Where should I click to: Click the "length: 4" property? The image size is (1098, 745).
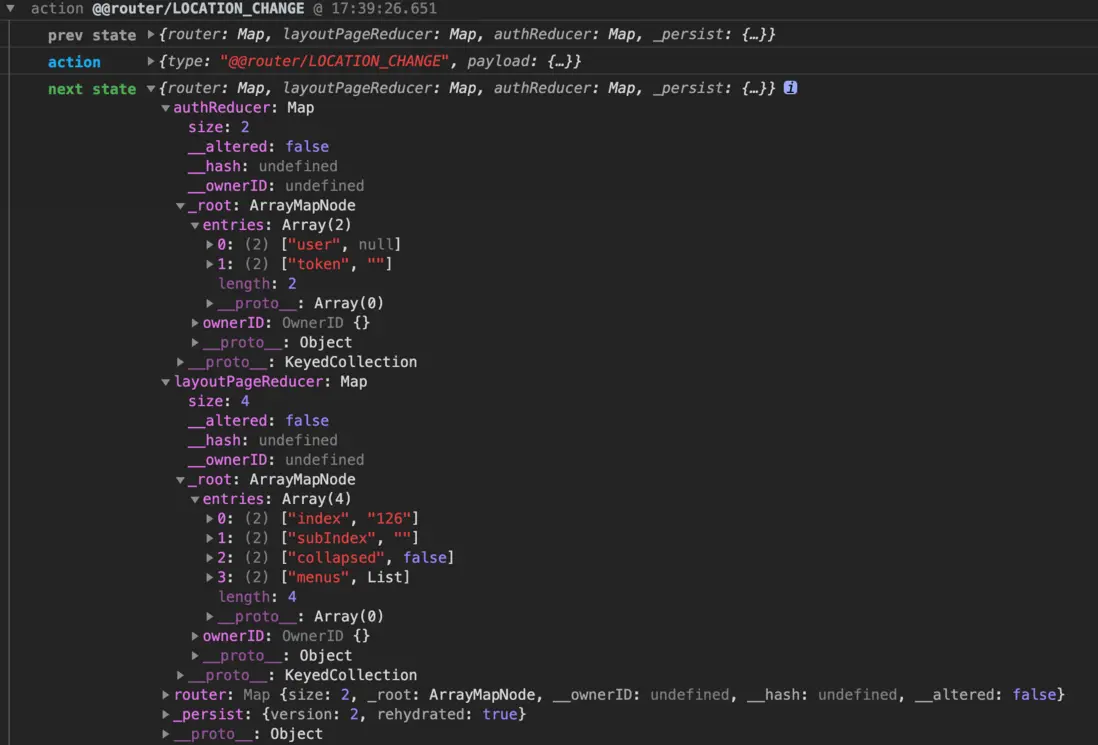click(x=257, y=597)
